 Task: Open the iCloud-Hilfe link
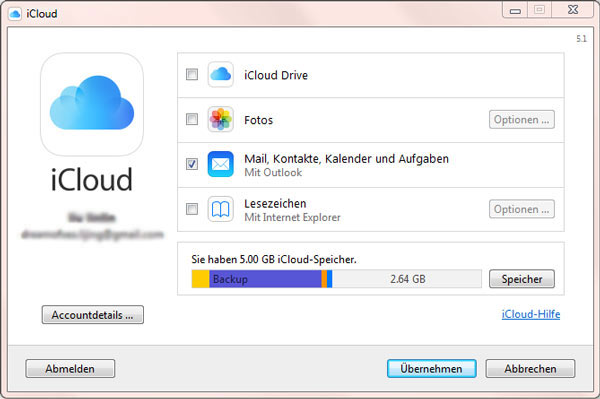(x=531, y=314)
